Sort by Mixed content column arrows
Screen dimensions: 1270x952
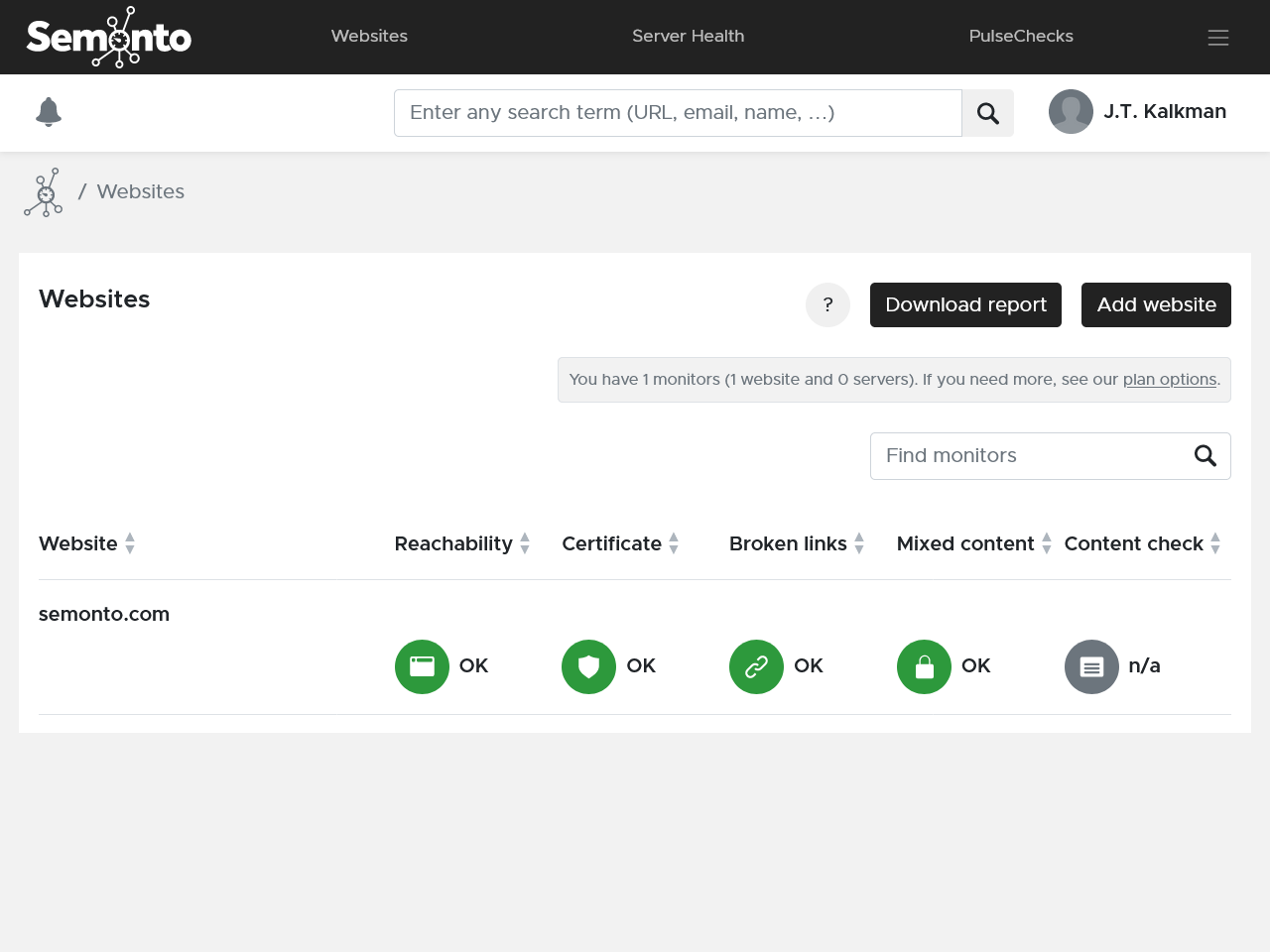point(1047,543)
